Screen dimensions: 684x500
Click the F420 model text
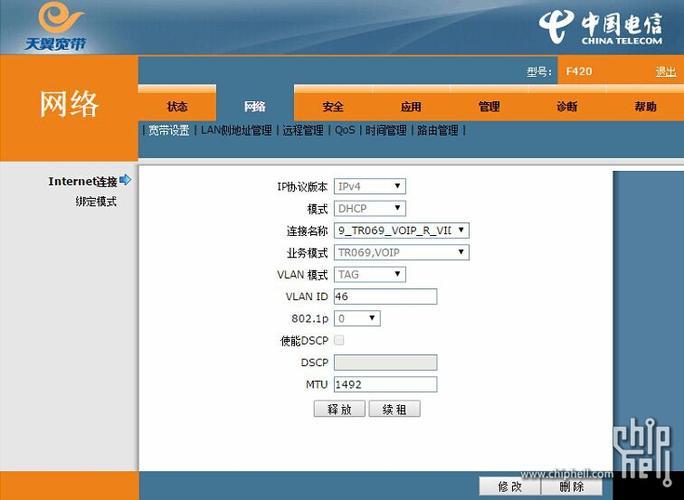tap(579, 71)
